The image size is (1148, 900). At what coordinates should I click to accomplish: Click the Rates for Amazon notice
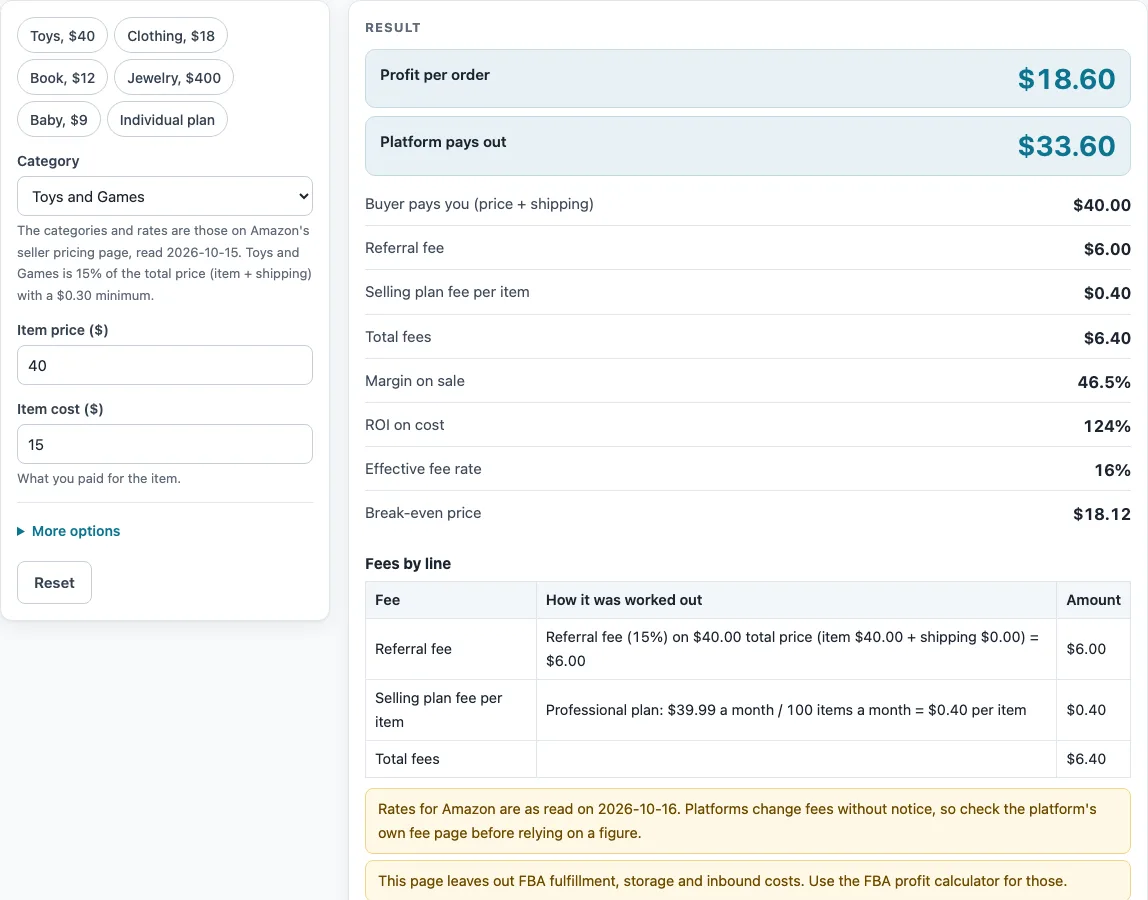pyautogui.click(x=748, y=821)
